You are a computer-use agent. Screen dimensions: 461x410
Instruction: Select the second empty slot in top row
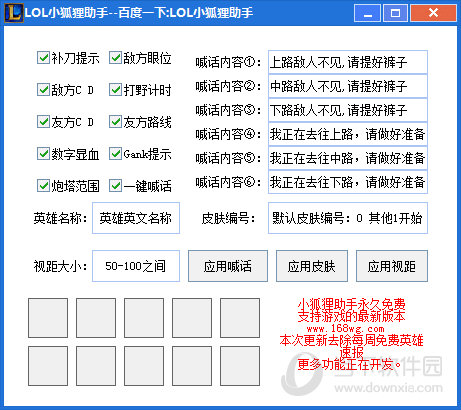tap(96, 318)
